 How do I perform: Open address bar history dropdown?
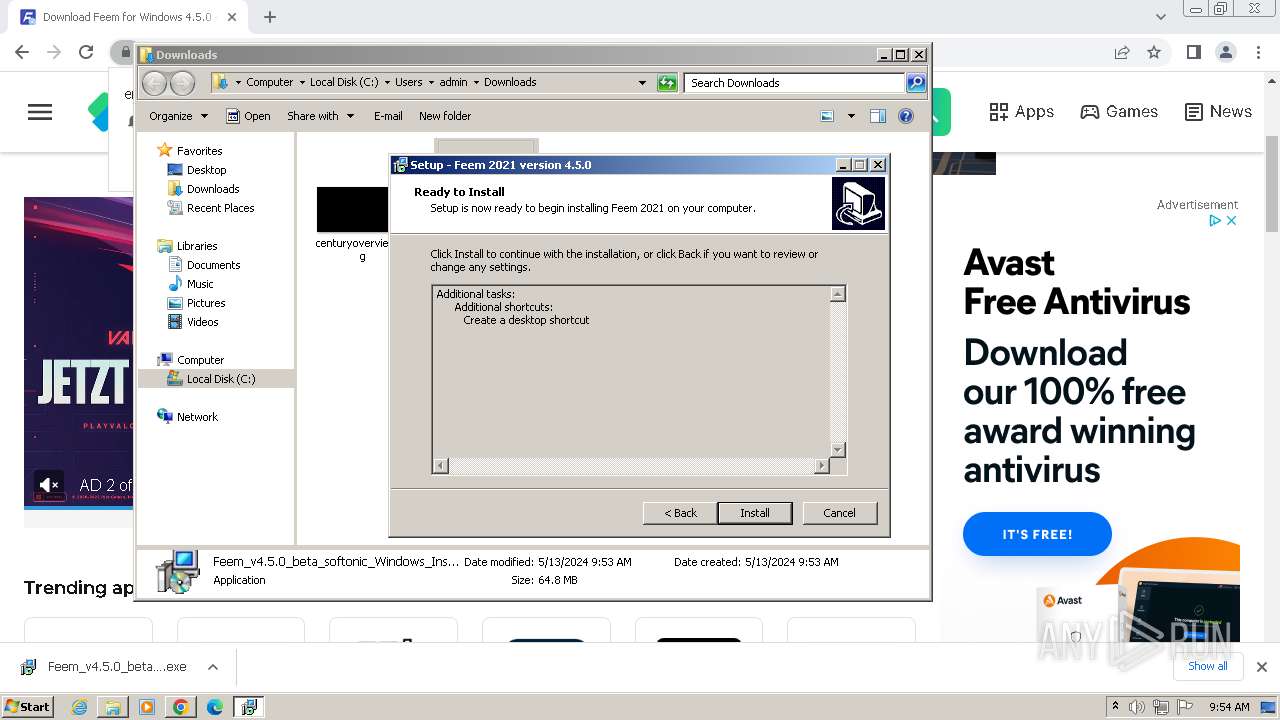point(642,83)
